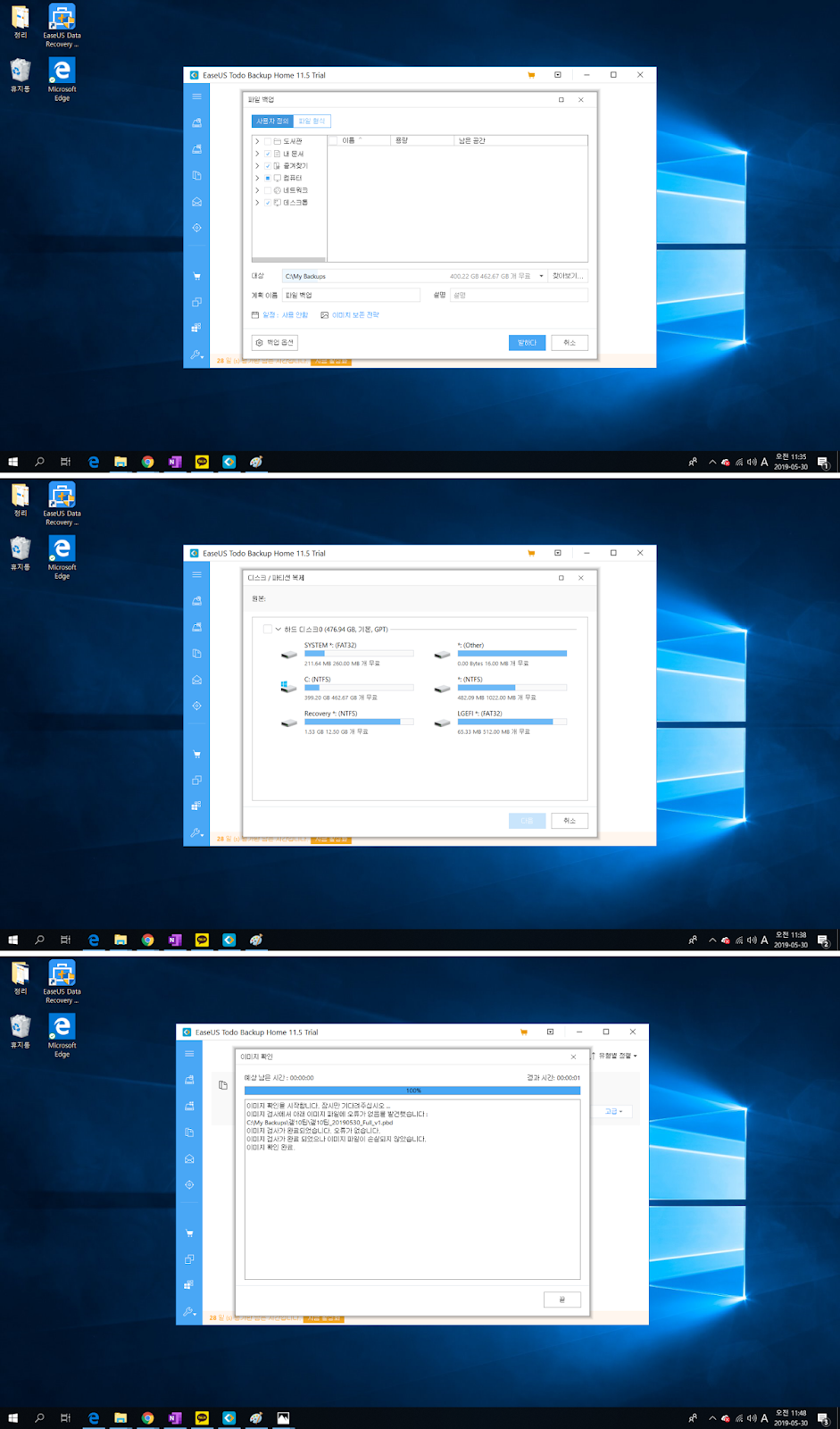Click usage bar of C: (NTFS) partition
Viewport: 840px width, 1429px height.
(359, 688)
